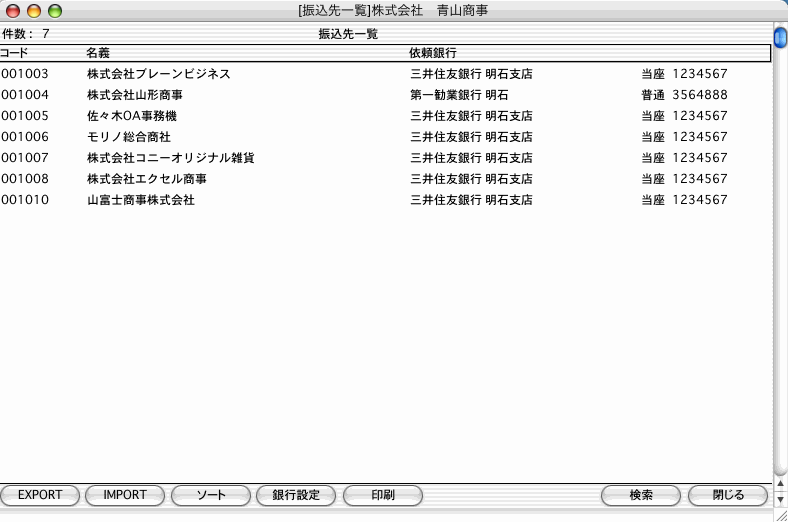Click the 名義 column header
The width and height of the screenshot is (788, 522).
point(97,52)
